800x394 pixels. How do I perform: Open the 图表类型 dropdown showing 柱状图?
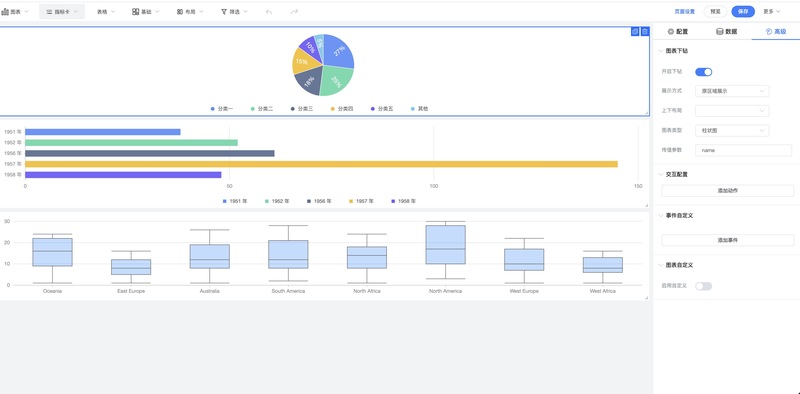pyautogui.click(x=732, y=131)
